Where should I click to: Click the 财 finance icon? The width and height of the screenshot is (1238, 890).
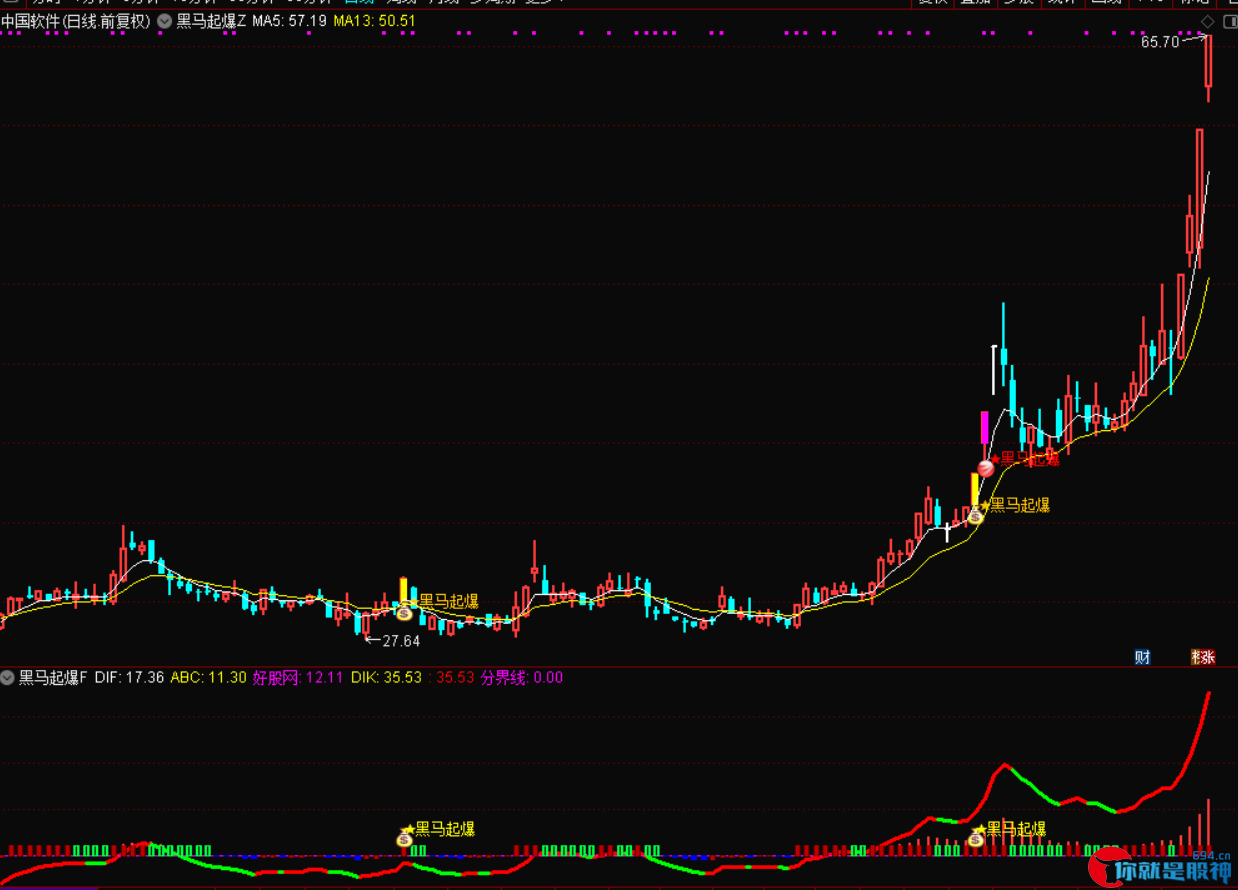point(1142,657)
